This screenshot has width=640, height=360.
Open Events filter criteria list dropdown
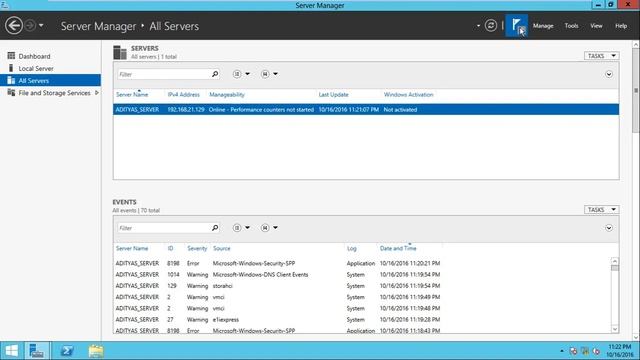pyautogui.click(x=241, y=228)
